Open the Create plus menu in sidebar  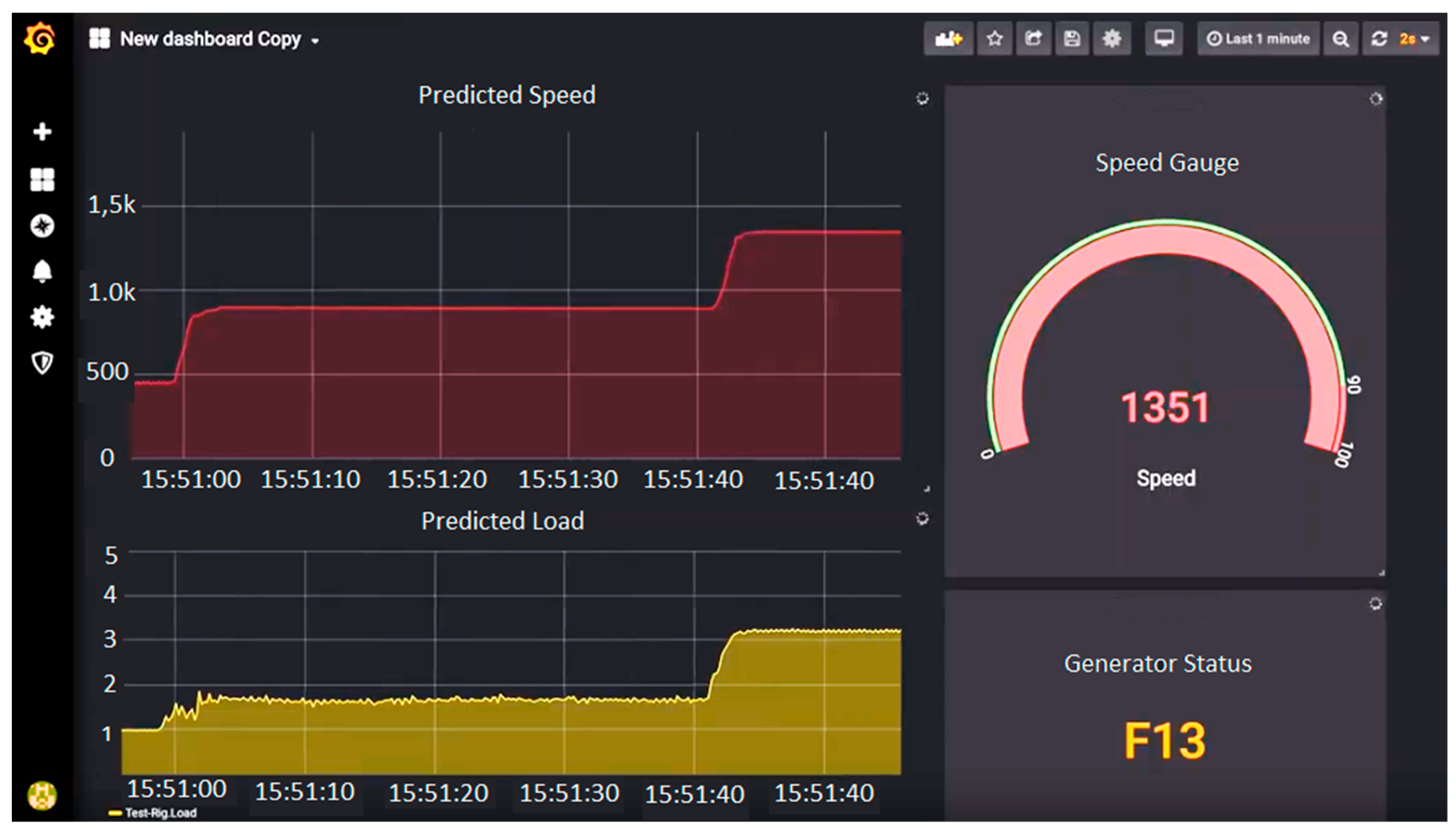click(x=42, y=132)
